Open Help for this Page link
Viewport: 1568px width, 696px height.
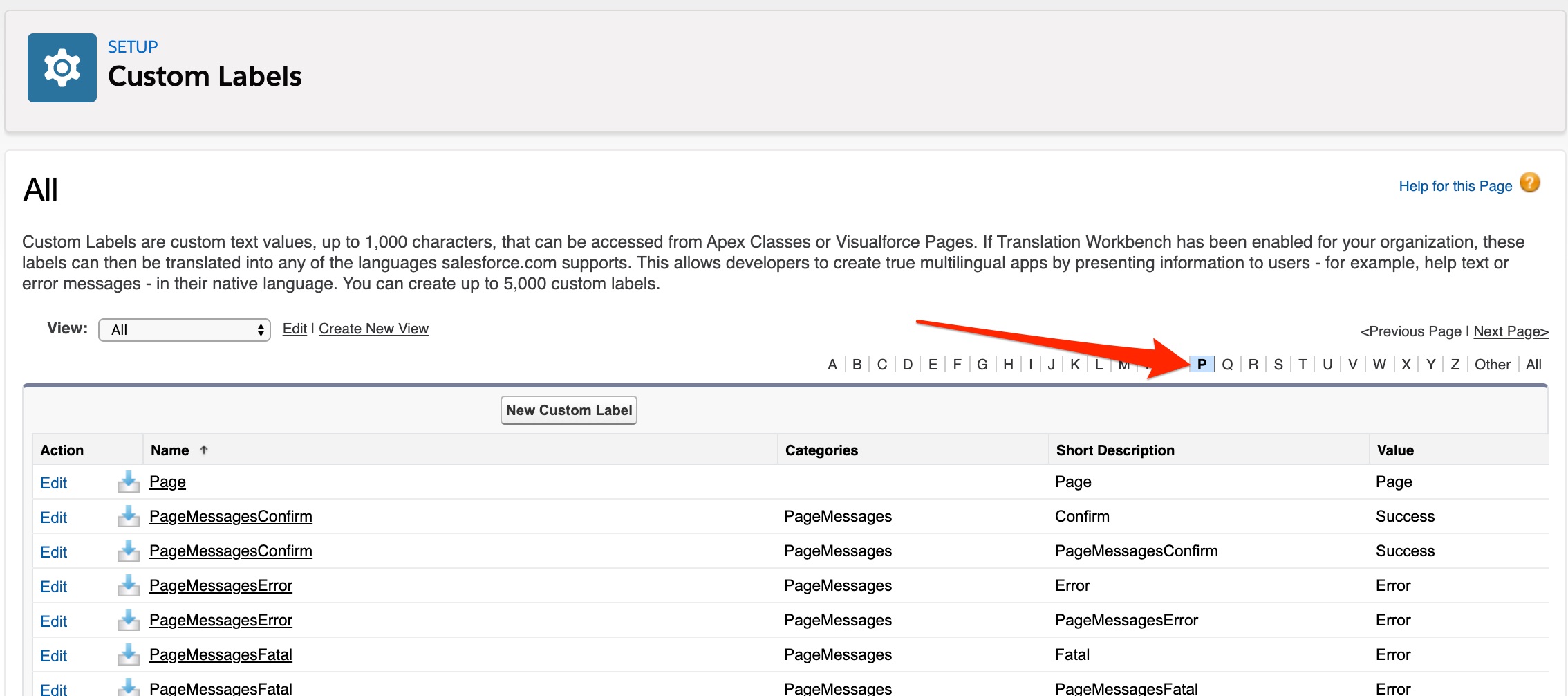point(1455,186)
